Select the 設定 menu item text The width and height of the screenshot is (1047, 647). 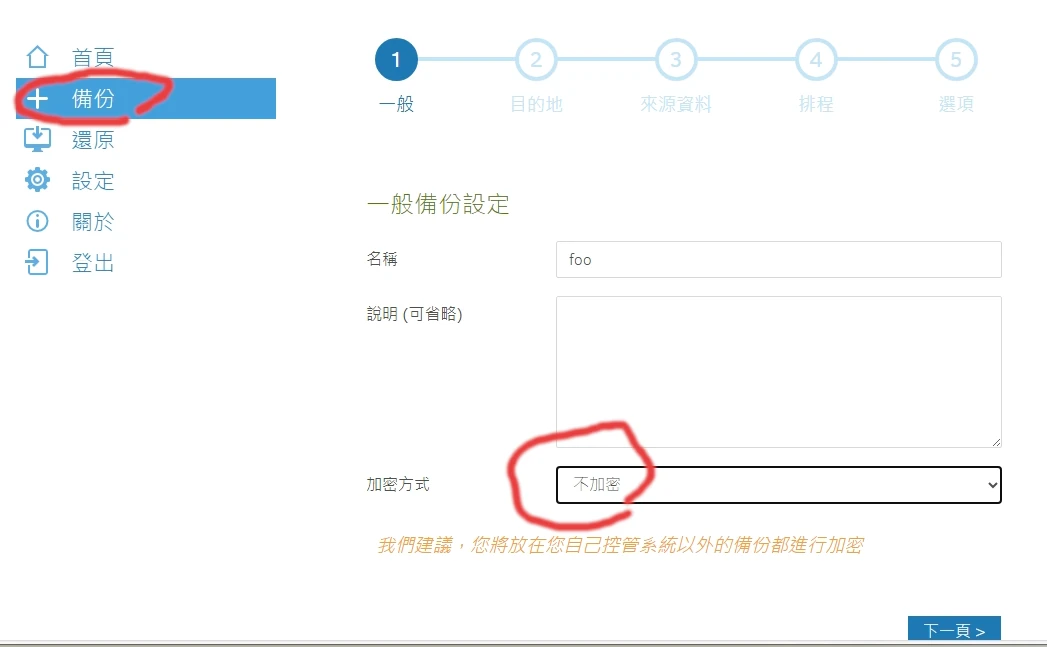pos(93,181)
